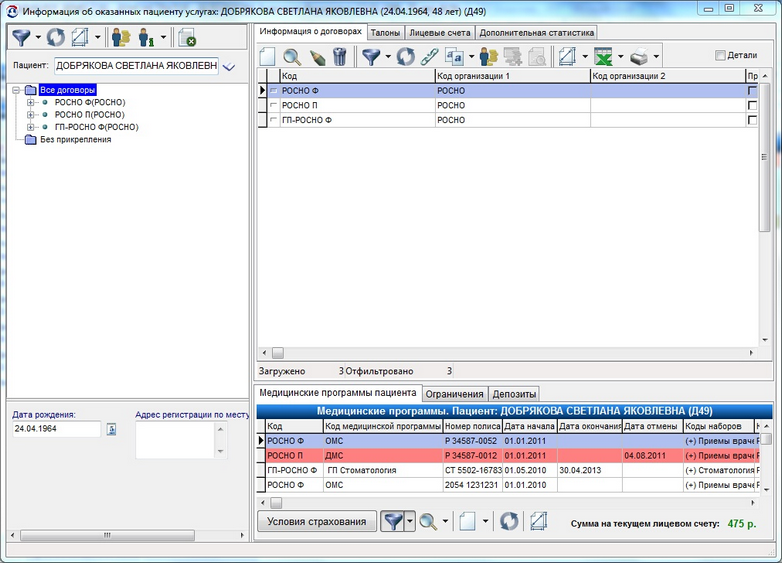782x563 pixels.
Task: Click the Адрес регистрации text area
Action: pos(176,440)
